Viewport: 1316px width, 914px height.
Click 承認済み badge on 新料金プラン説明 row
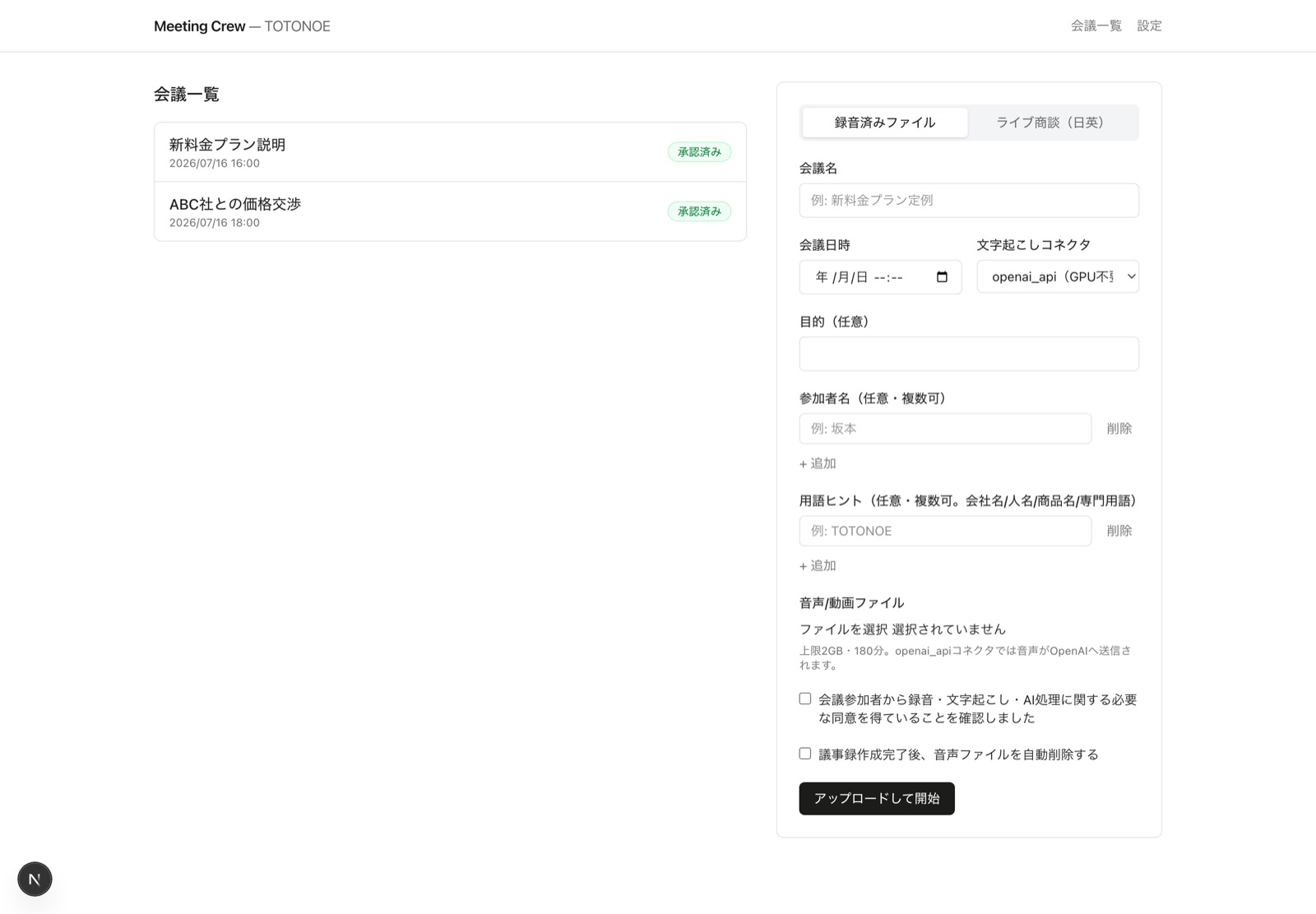click(x=699, y=152)
